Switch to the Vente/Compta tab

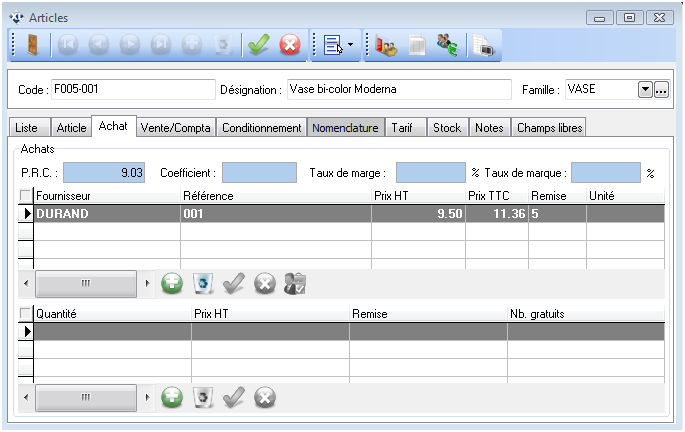tap(176, 128)
